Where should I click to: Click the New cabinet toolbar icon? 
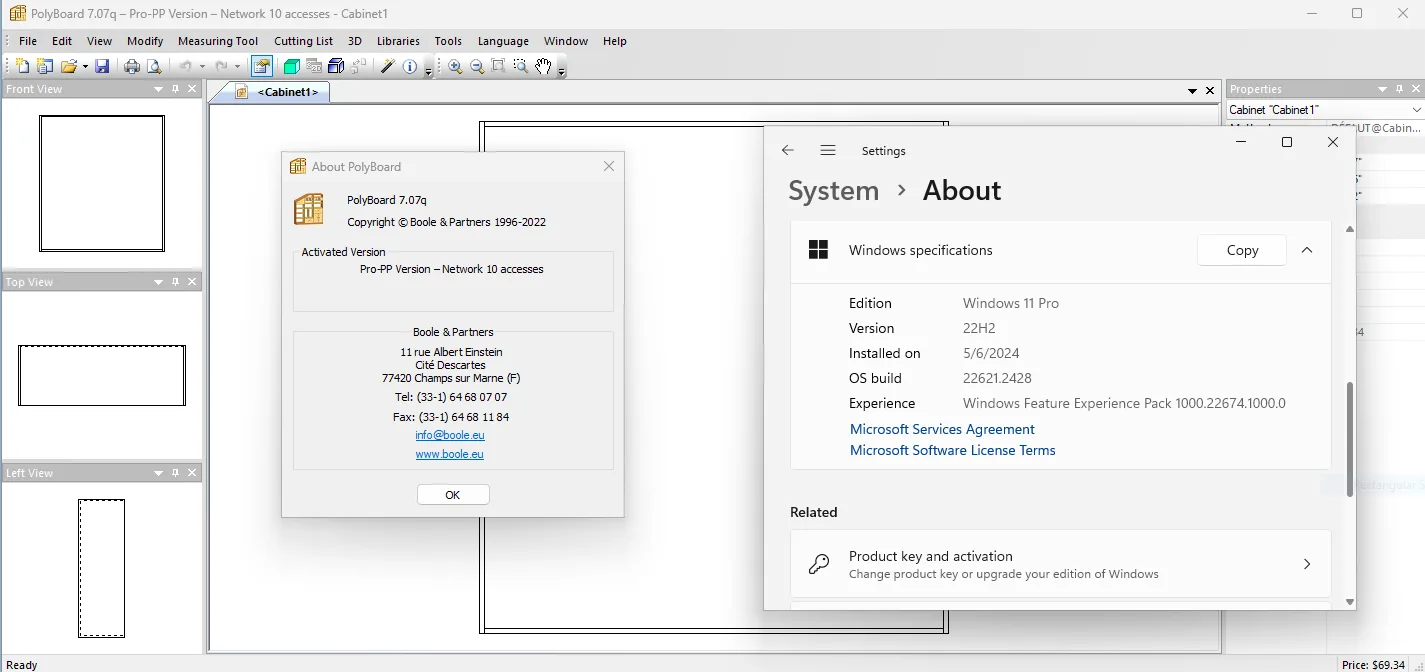click(22, 66)
